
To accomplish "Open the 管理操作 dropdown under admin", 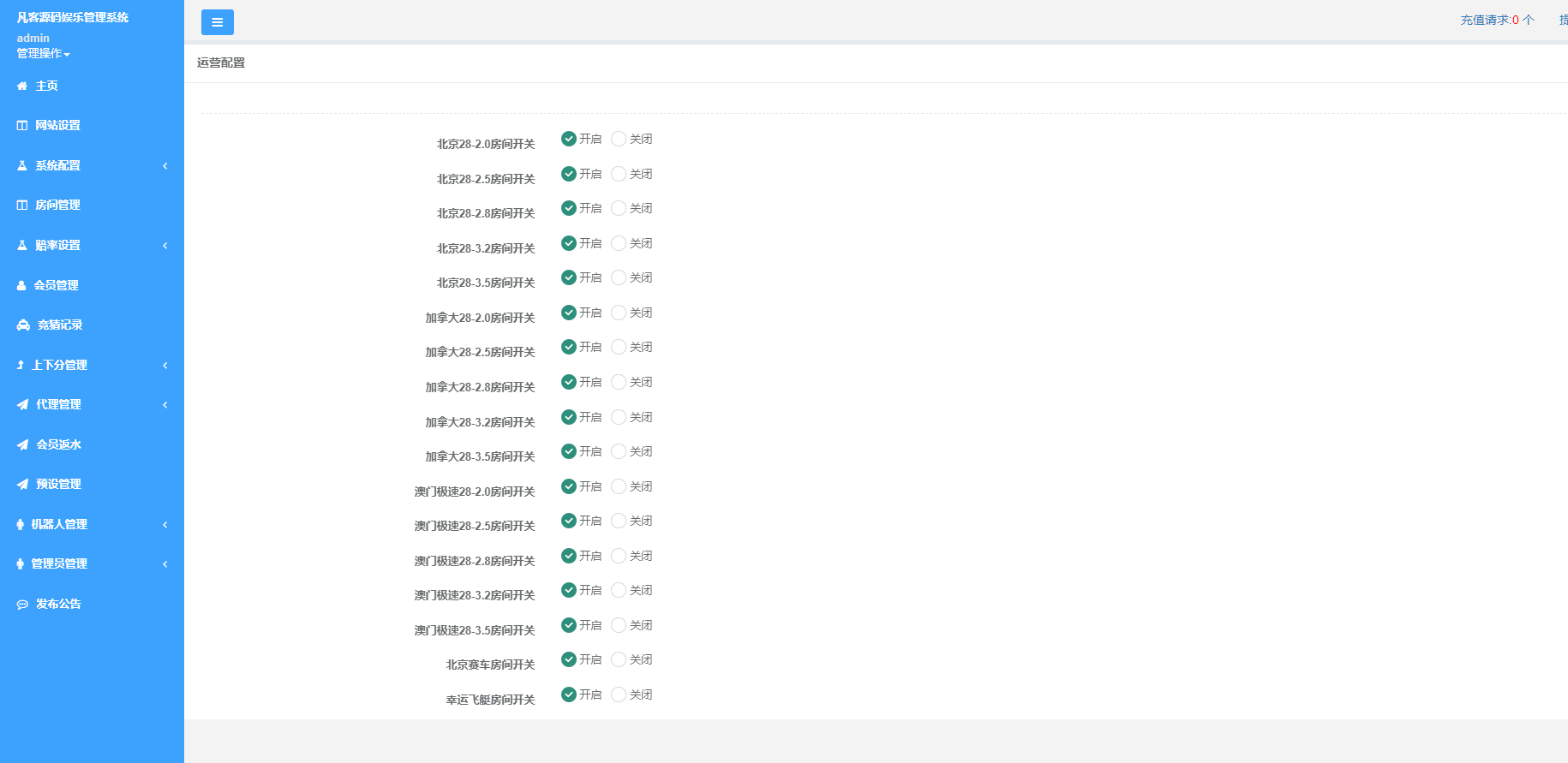I will [43, 53].
